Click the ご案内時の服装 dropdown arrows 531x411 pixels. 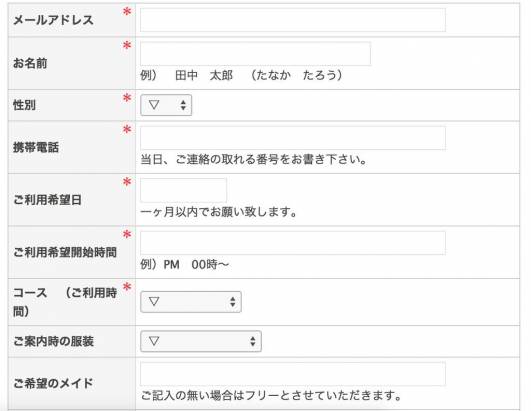pyautogui.click(x=253, y=341)
